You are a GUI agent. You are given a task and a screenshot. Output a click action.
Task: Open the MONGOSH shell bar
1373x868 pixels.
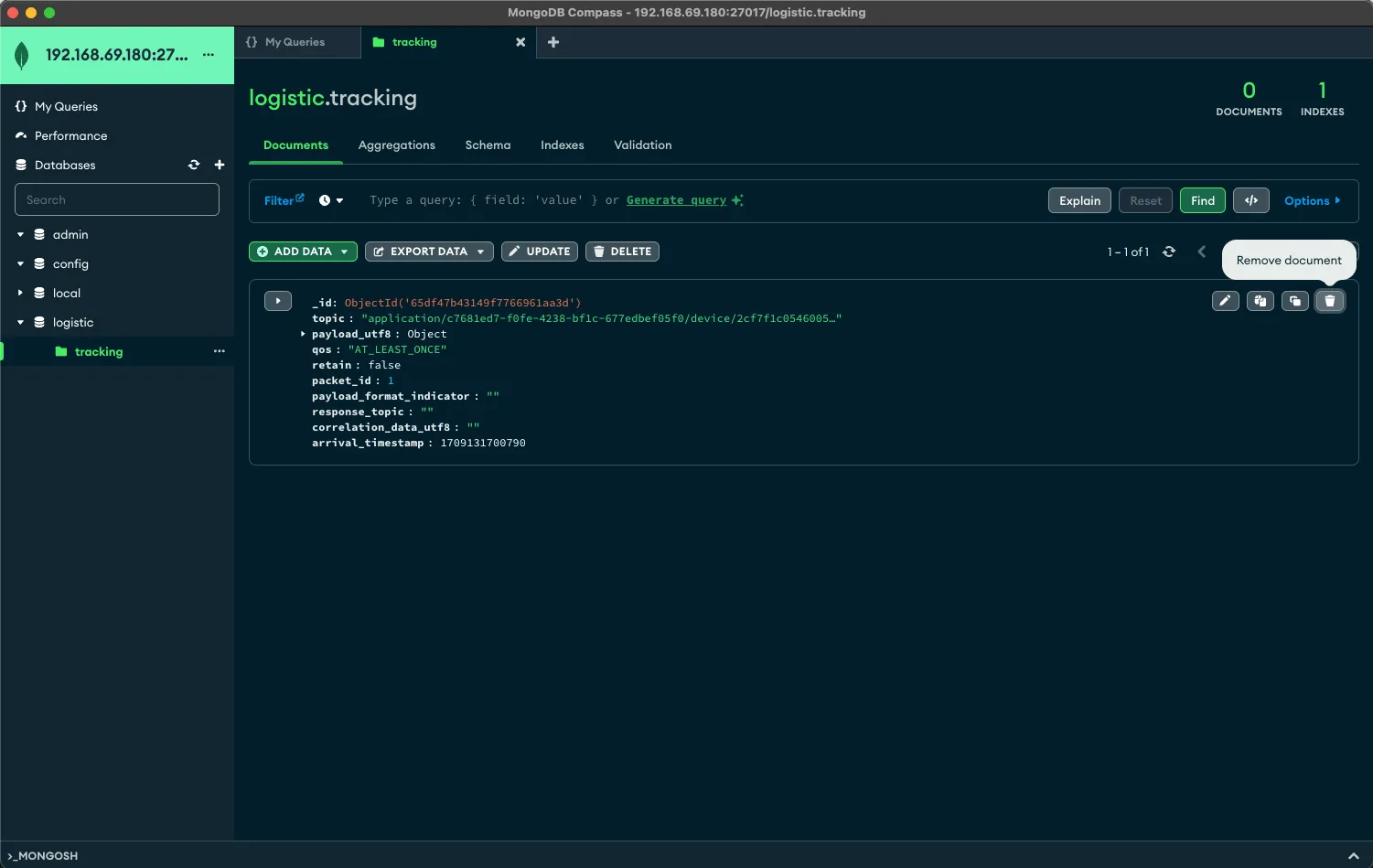coord(686,855)
